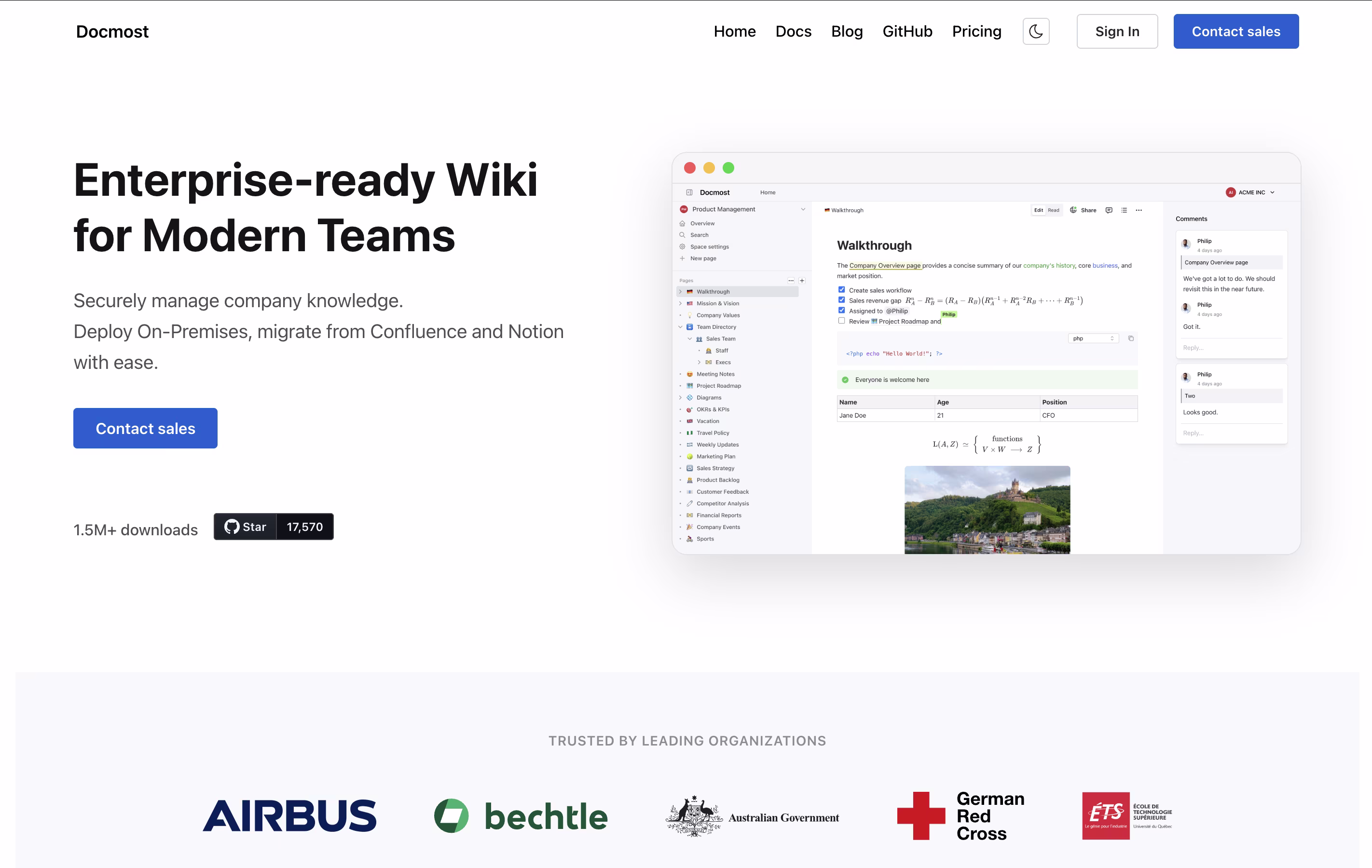This screenshot has width=1372, height=868.
Task: Click the green check icon in the welcome callout
Action: [x=845, y=380]
